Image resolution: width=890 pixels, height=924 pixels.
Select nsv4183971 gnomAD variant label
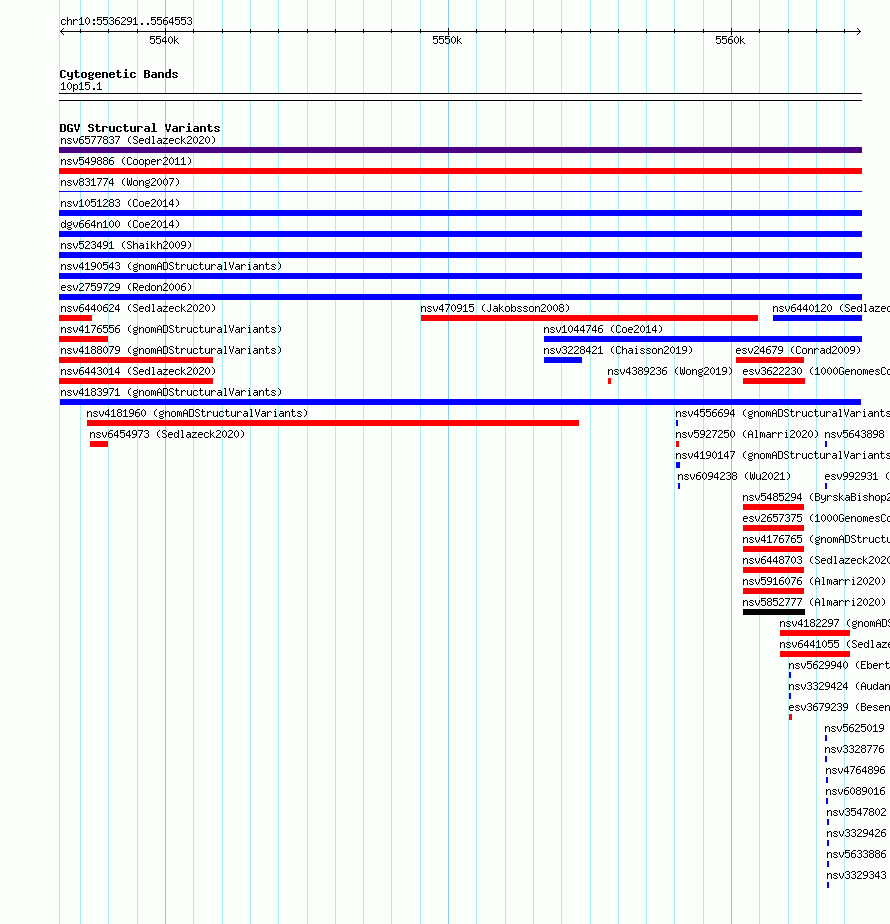pos(171,392)
